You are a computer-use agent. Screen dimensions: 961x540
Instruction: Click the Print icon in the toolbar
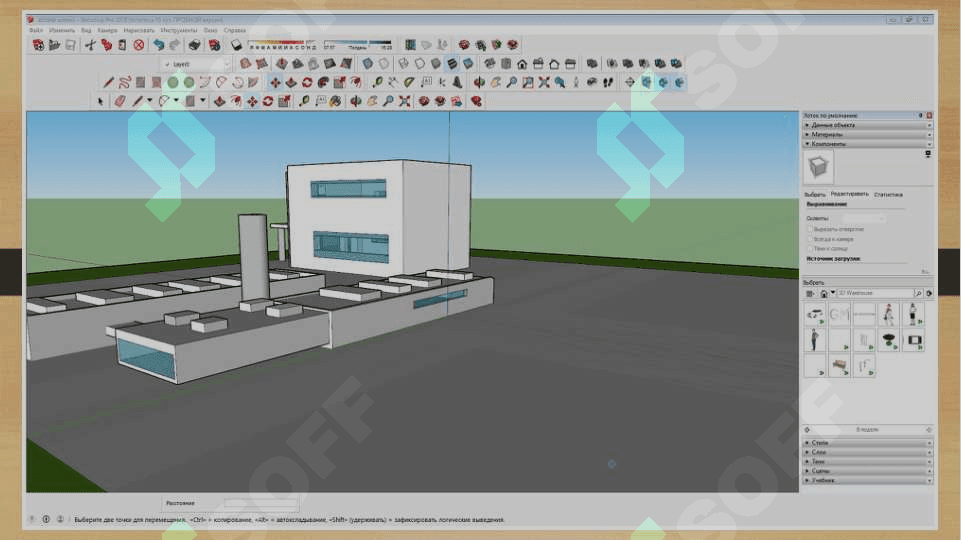point(196,45)
